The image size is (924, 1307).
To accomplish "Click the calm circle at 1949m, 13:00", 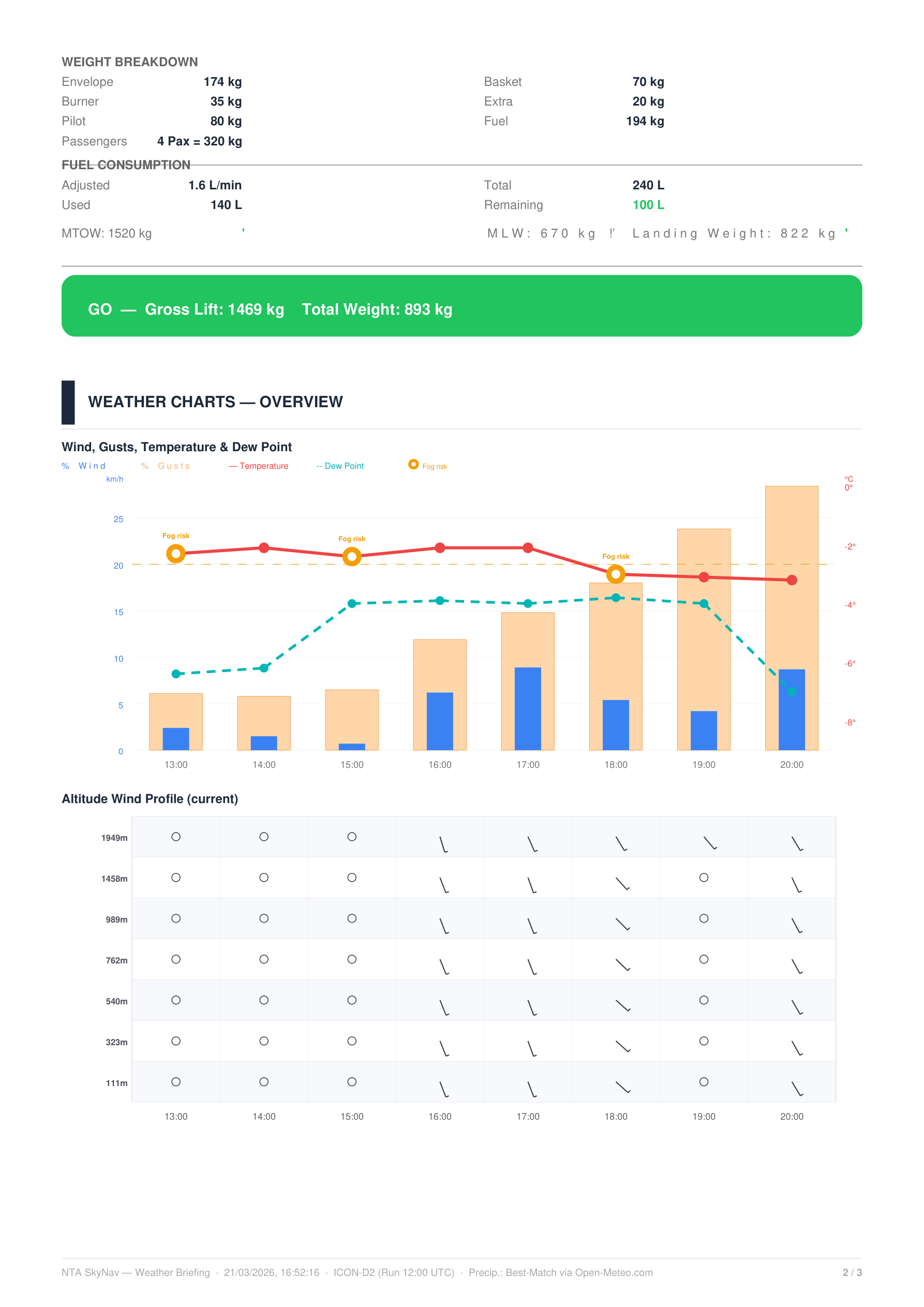I will tap(176, 836).
